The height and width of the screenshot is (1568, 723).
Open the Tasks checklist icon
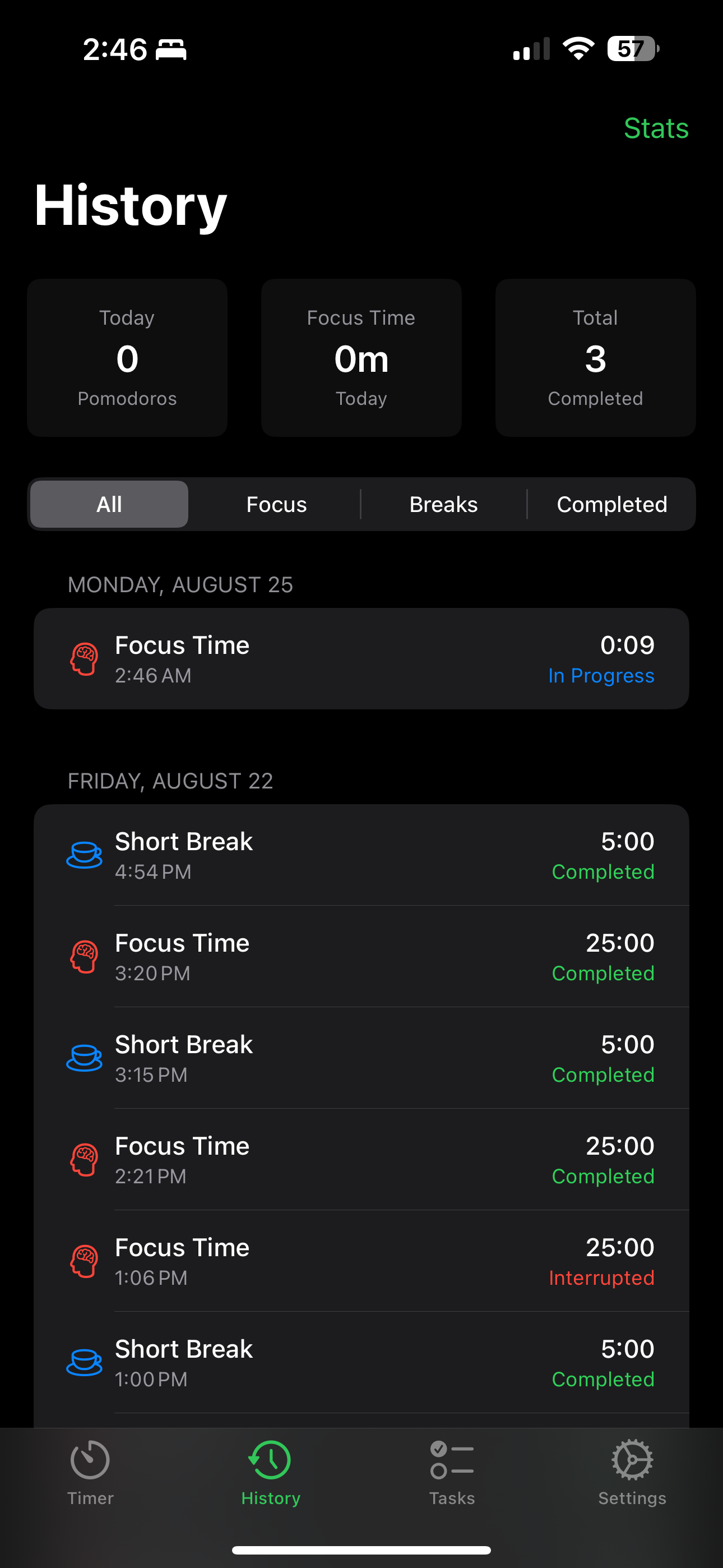(x=452, y=1460)
